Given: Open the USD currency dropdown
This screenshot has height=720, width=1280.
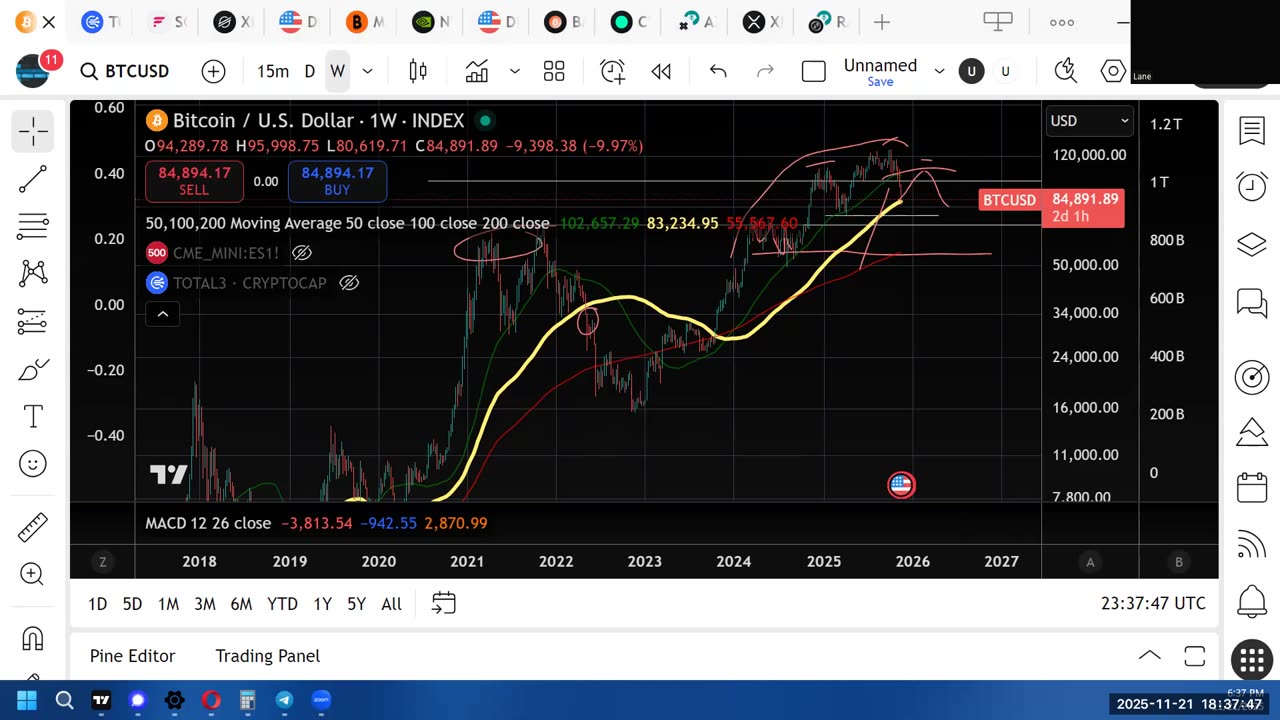Looking at the screenshot, I should coord(1089,121).
